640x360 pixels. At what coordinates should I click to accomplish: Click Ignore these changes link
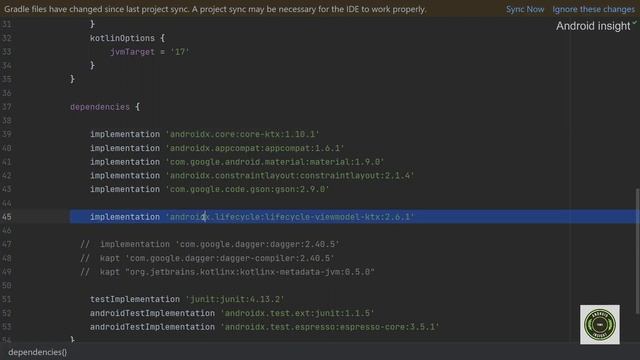593,9
